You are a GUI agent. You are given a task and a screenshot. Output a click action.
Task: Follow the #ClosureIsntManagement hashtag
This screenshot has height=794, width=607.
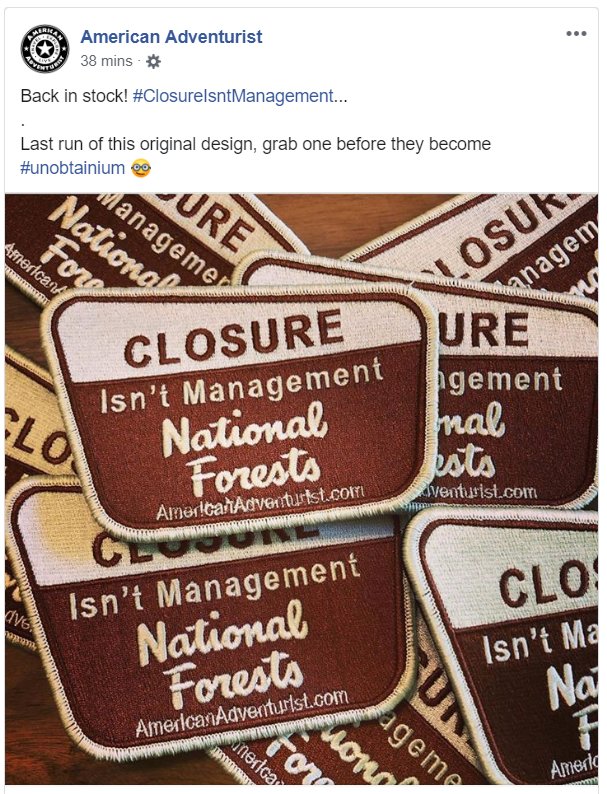point(233,96)
